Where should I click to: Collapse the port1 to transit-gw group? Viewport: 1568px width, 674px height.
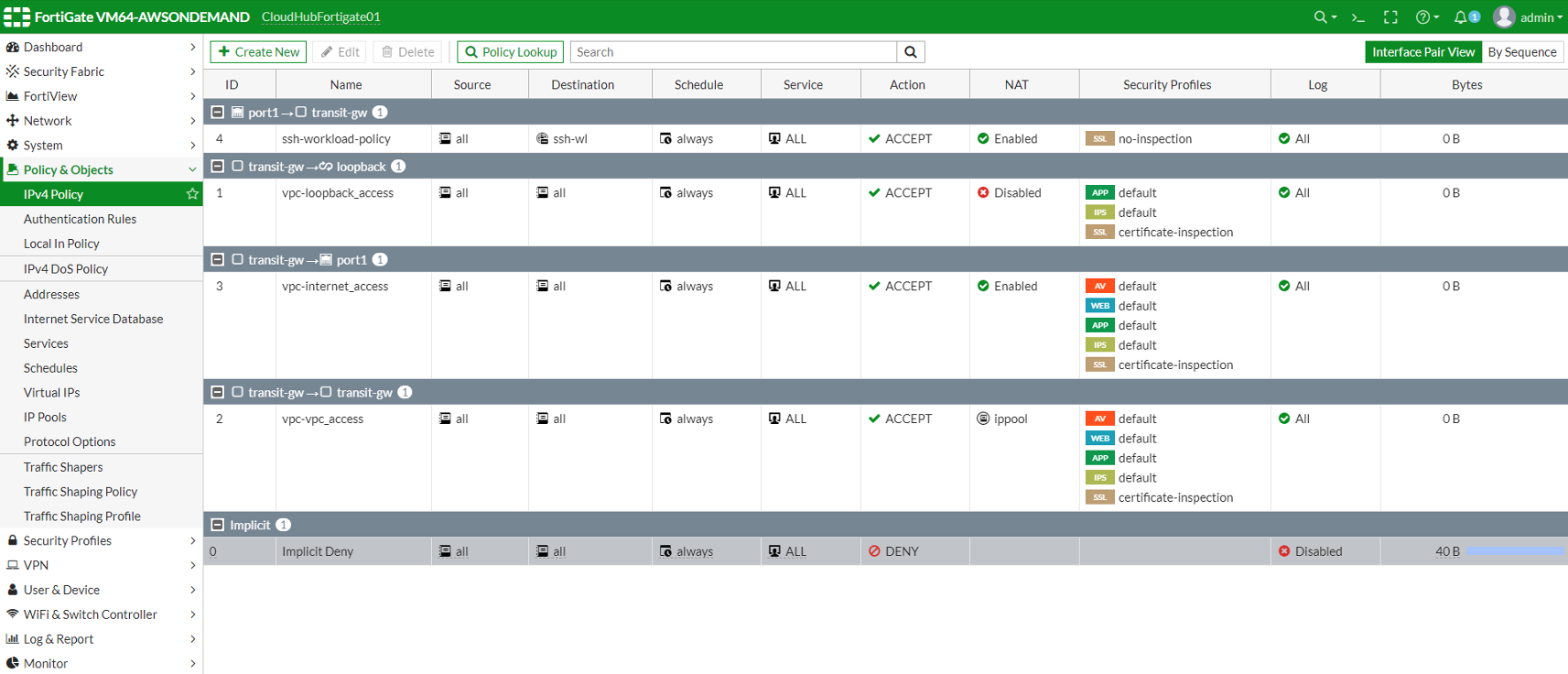217,112
